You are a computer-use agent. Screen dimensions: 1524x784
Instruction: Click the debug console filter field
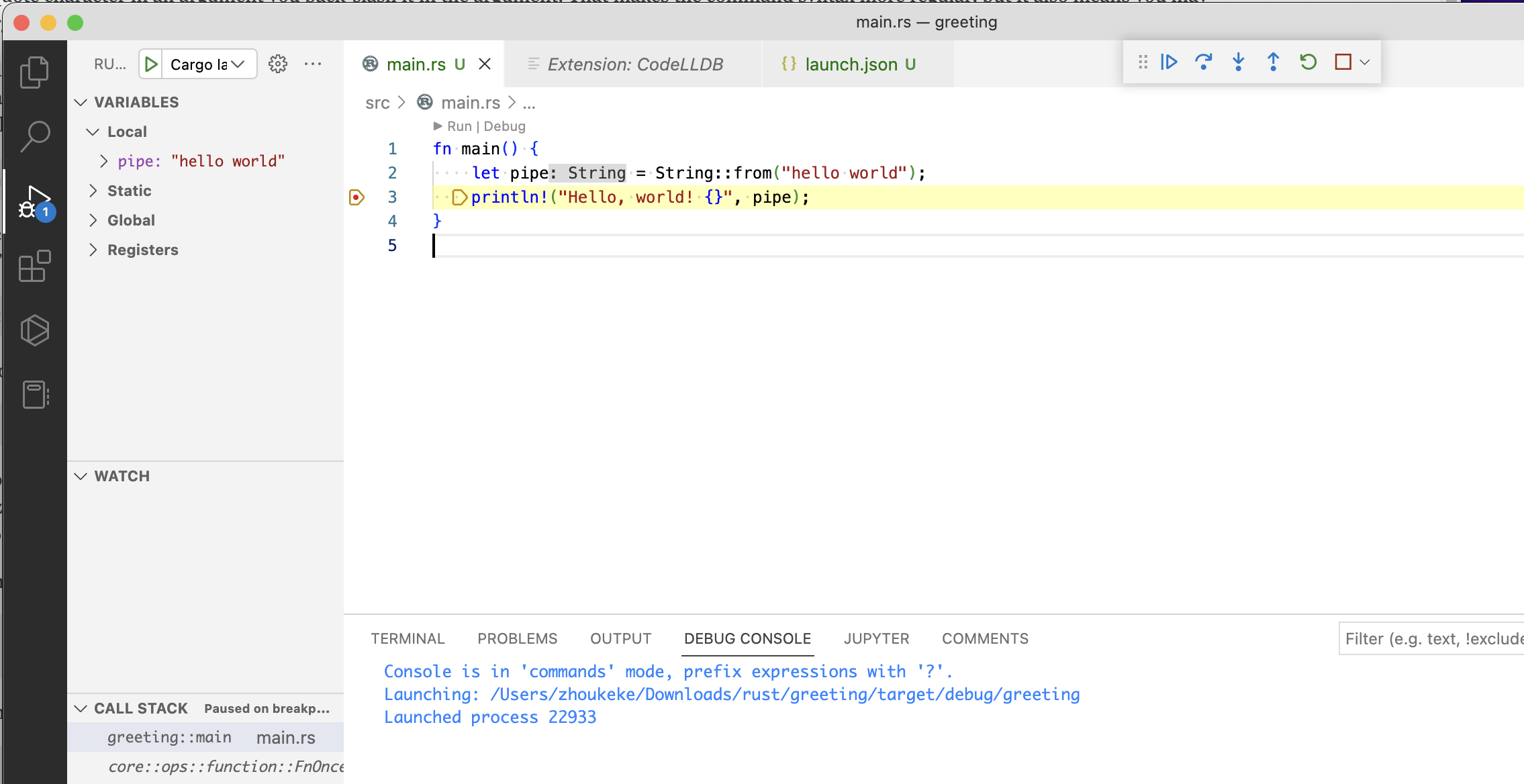coord(1430,638)
